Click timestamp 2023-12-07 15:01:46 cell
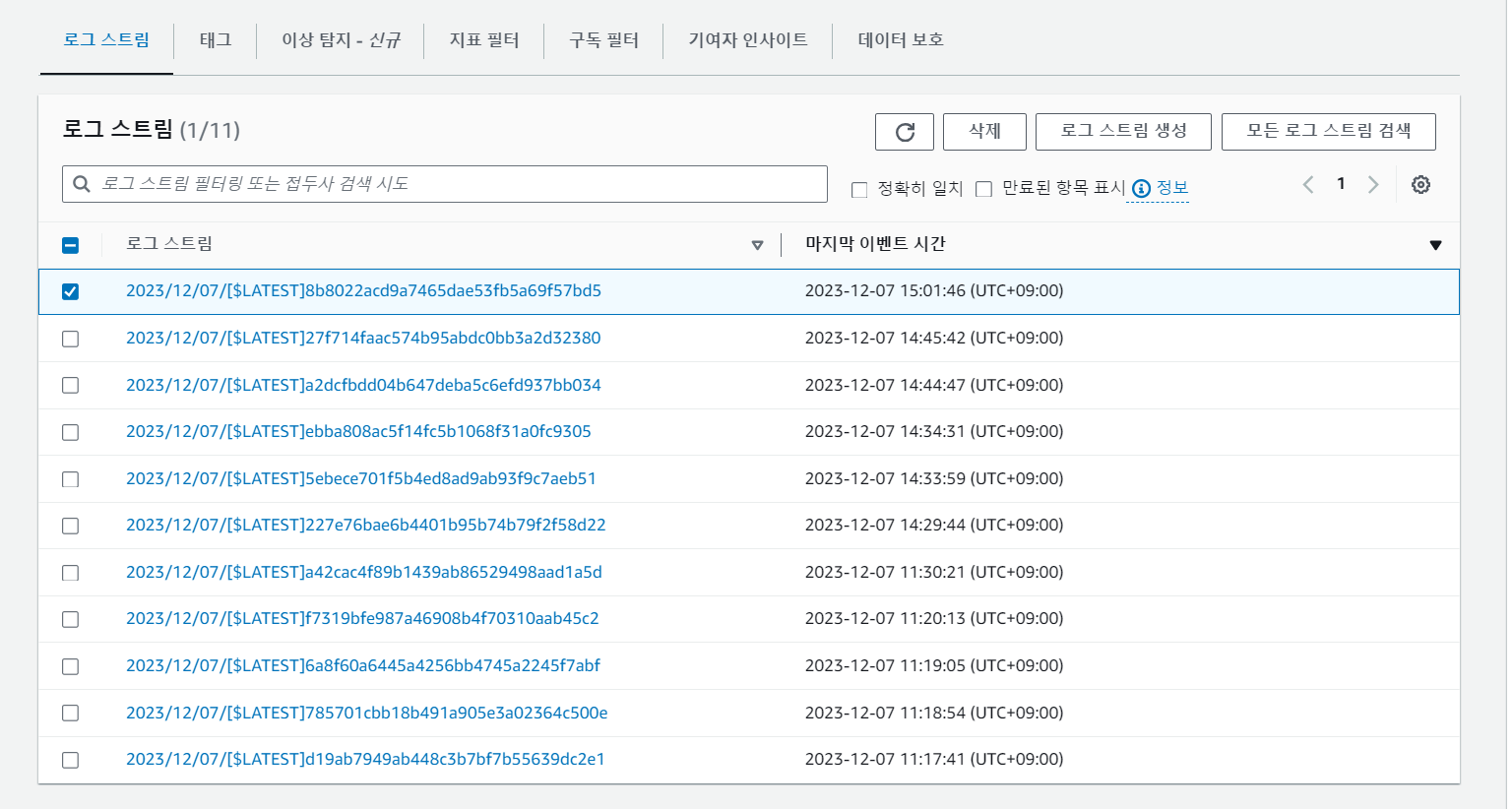This screenshot has width=1512, height=809. 934,291
